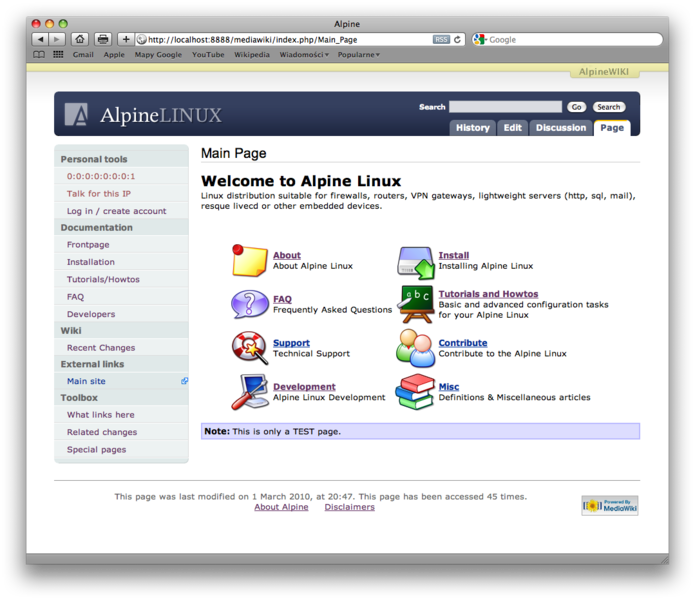695x600 pixels.
Task: Click the Google search field
Action: [x=567, y=39]
